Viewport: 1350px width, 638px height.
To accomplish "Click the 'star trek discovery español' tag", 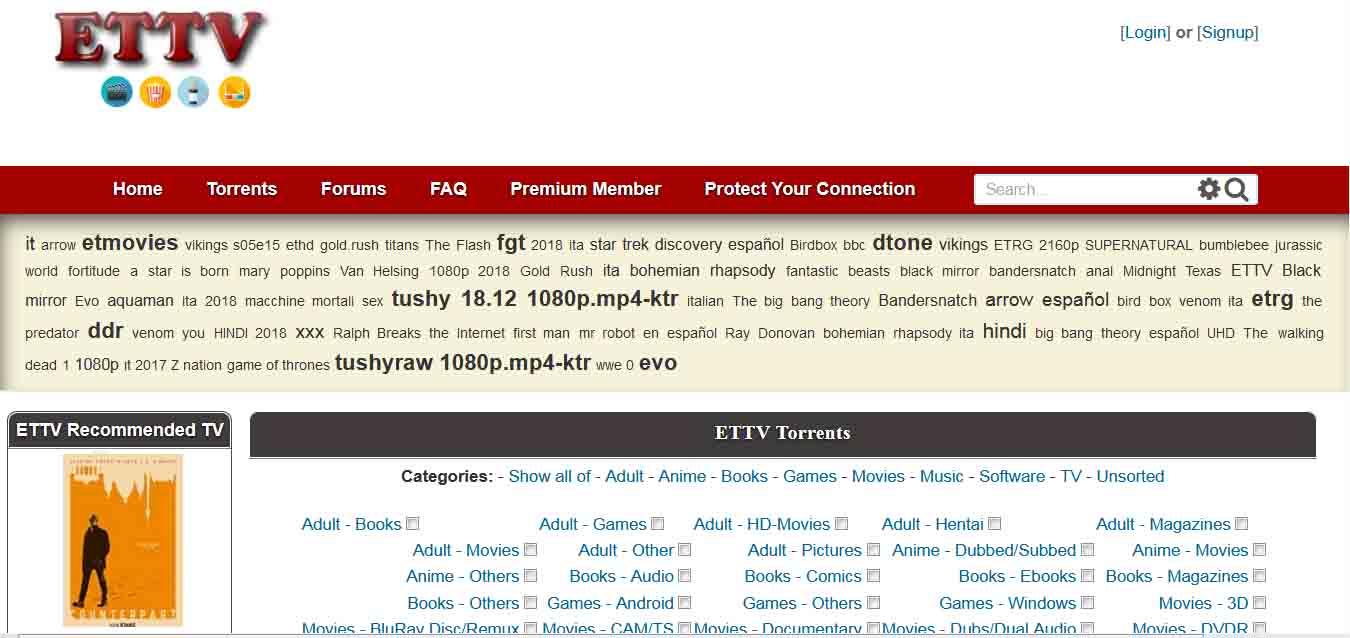I will (687, 245).
